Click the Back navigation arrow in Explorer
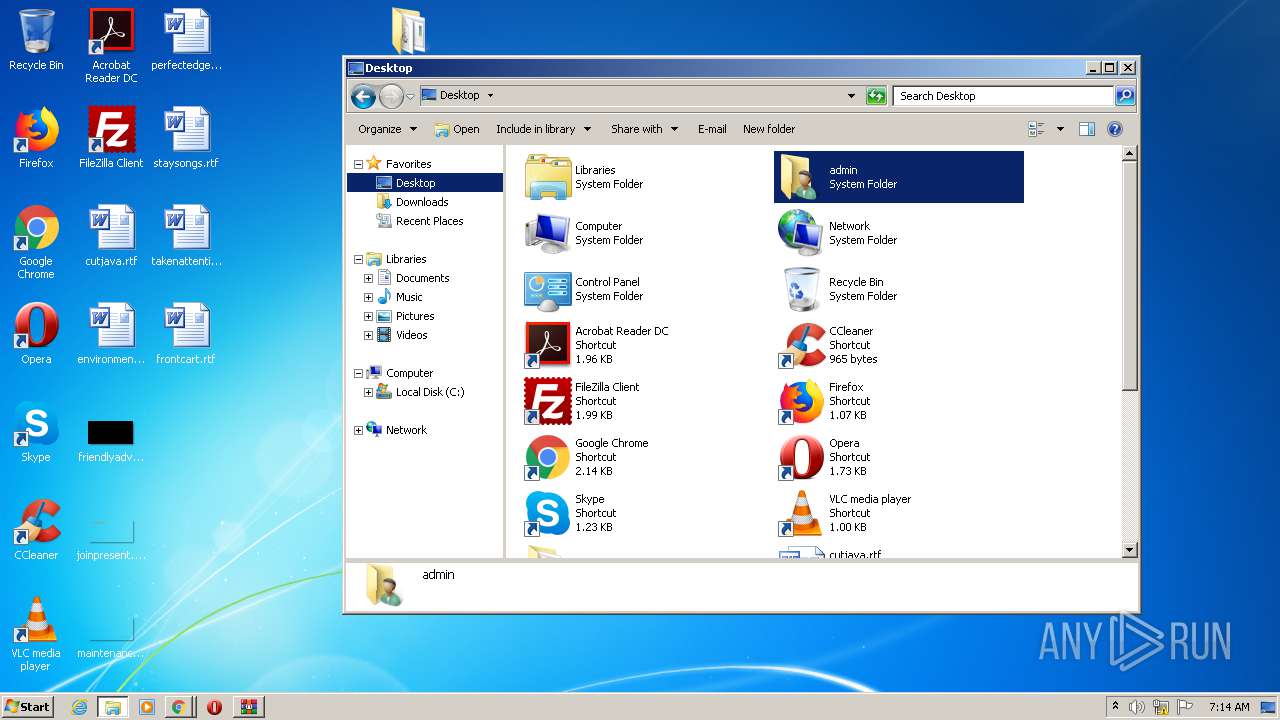The width and height of the screenshot is (1280, 720). point(363,96)
